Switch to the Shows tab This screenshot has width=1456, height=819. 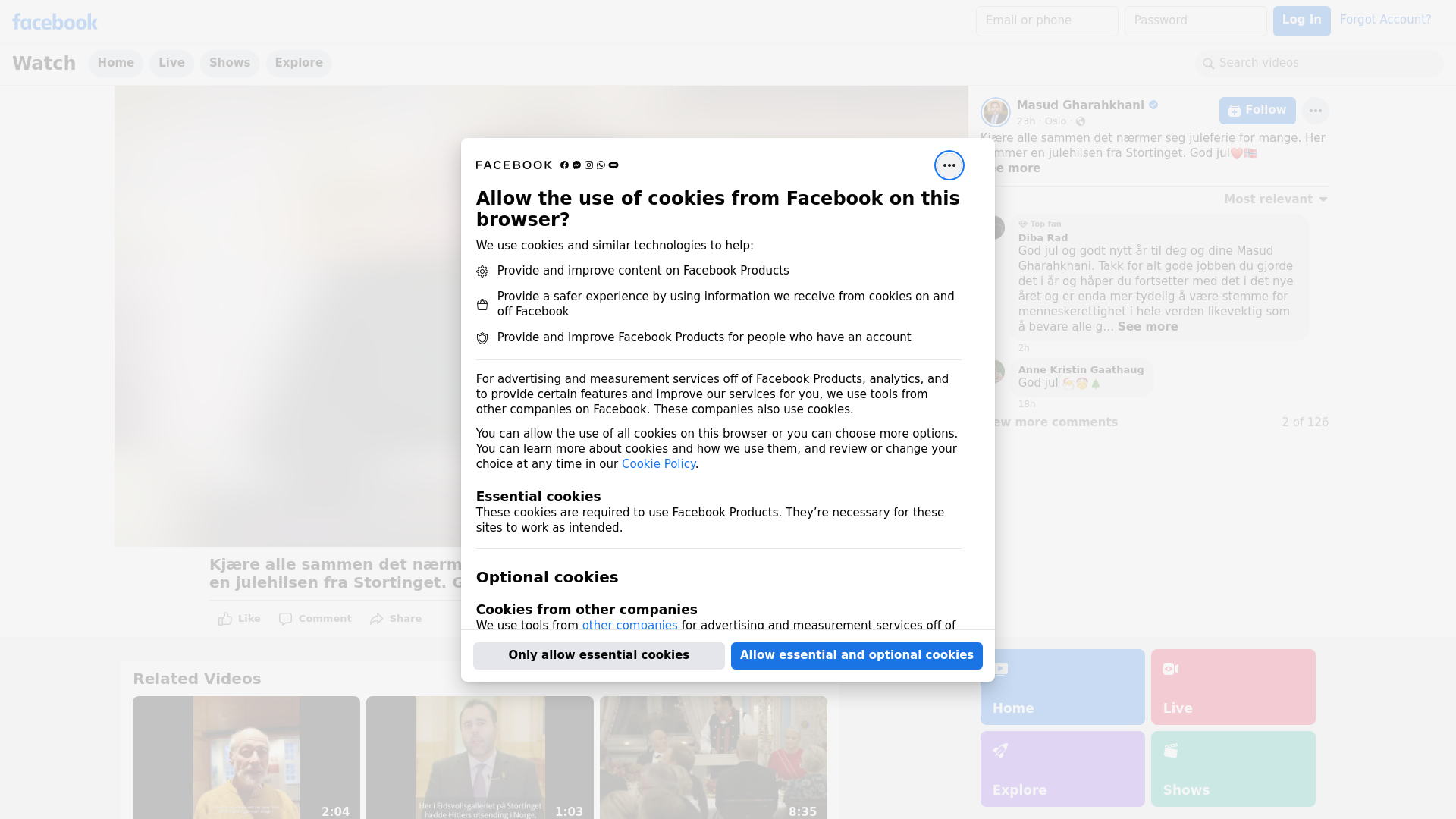click(230, 64)
